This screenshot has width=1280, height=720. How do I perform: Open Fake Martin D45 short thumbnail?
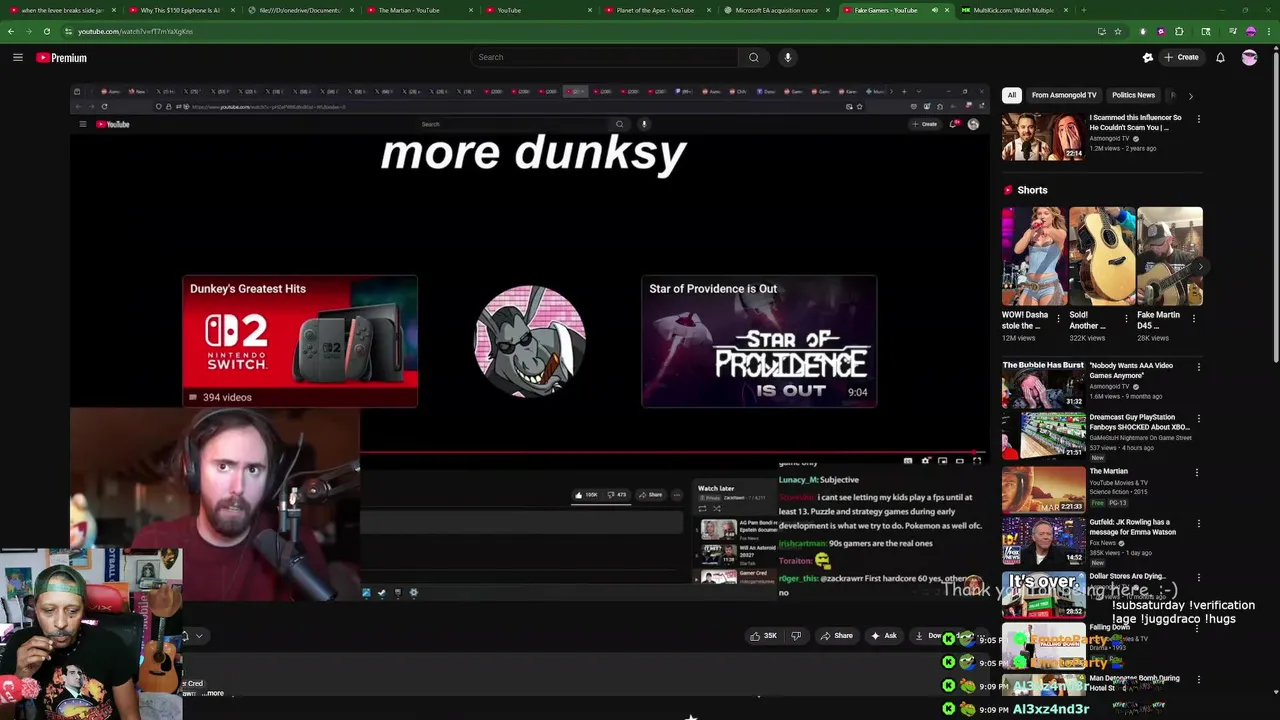point(1170,256)
